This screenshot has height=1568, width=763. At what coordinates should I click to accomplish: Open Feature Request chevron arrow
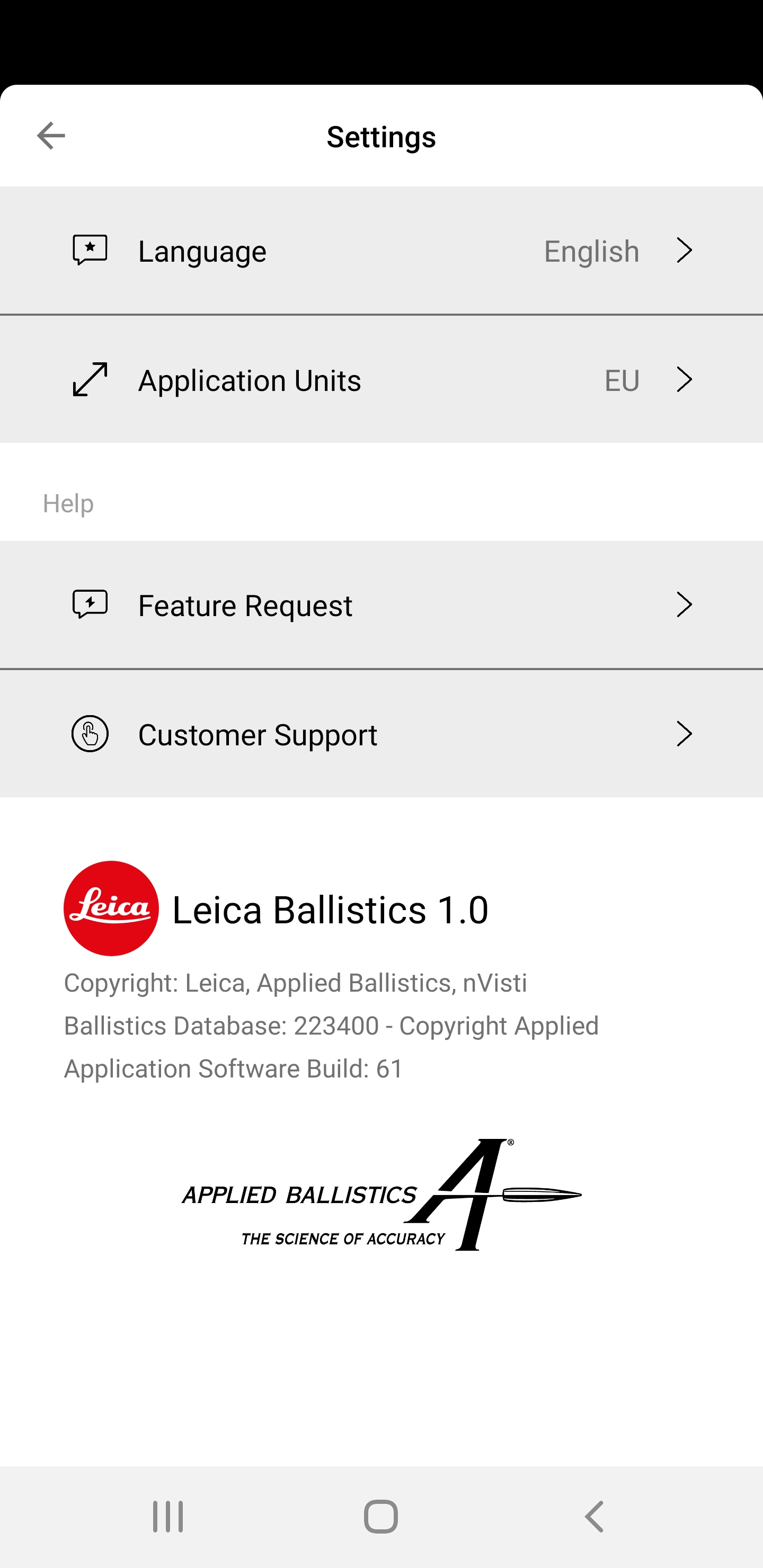click(x=685, y=604)
